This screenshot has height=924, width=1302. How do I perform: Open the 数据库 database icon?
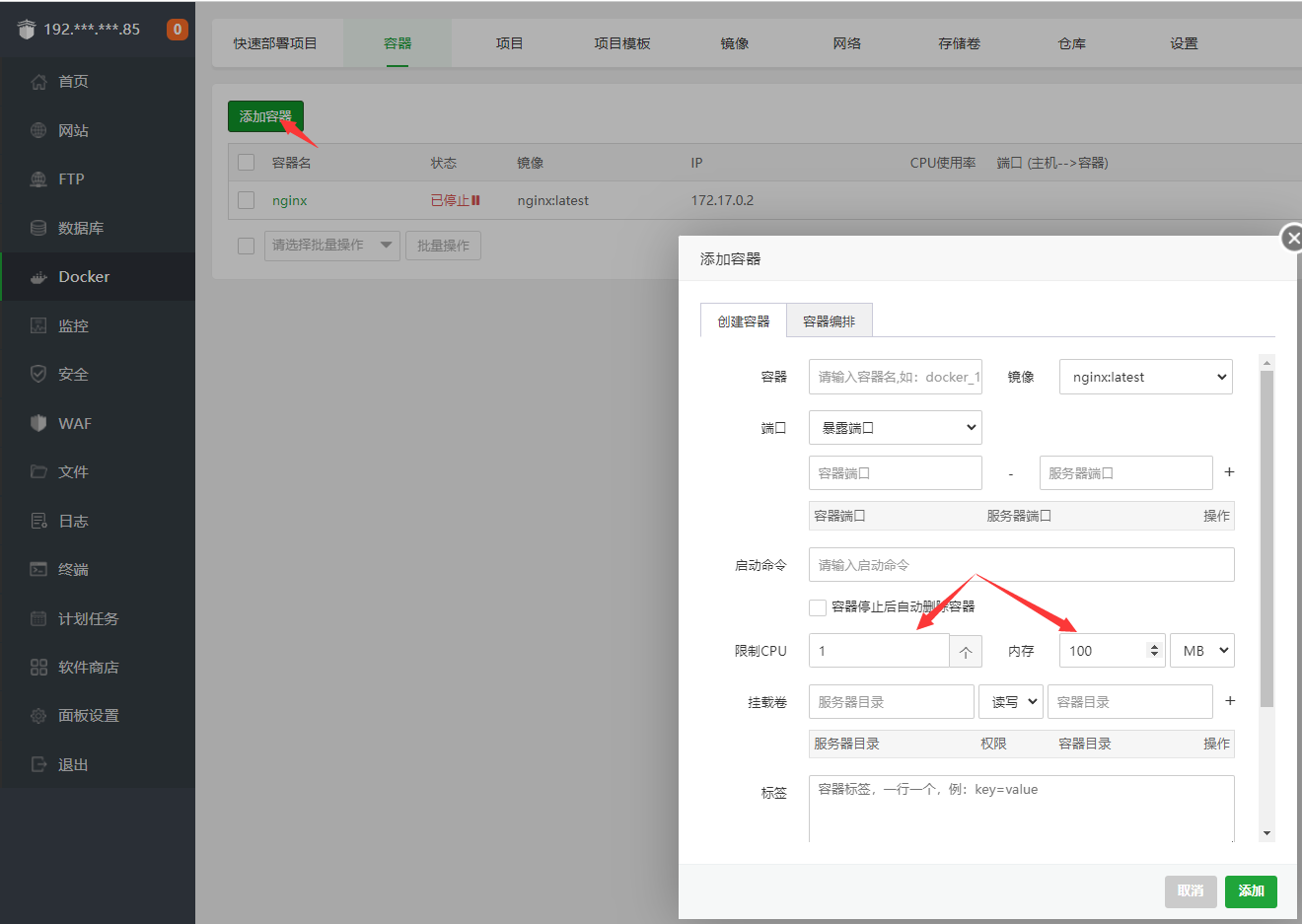coord(38,228)
